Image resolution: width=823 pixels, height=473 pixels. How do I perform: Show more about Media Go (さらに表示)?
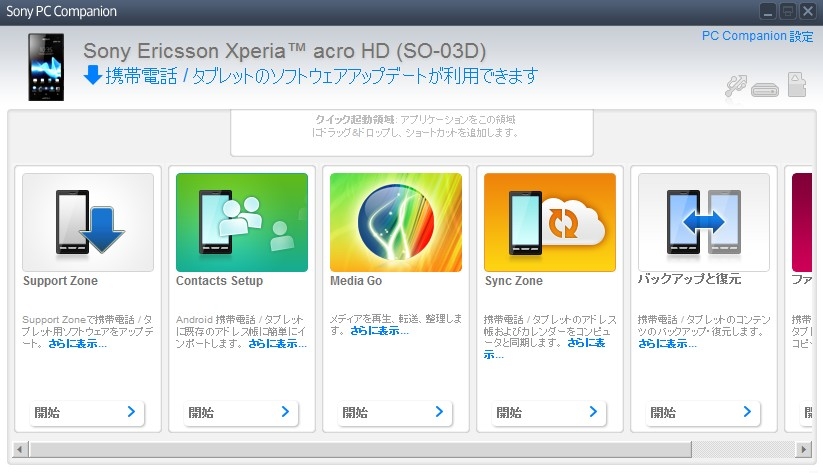379,331
